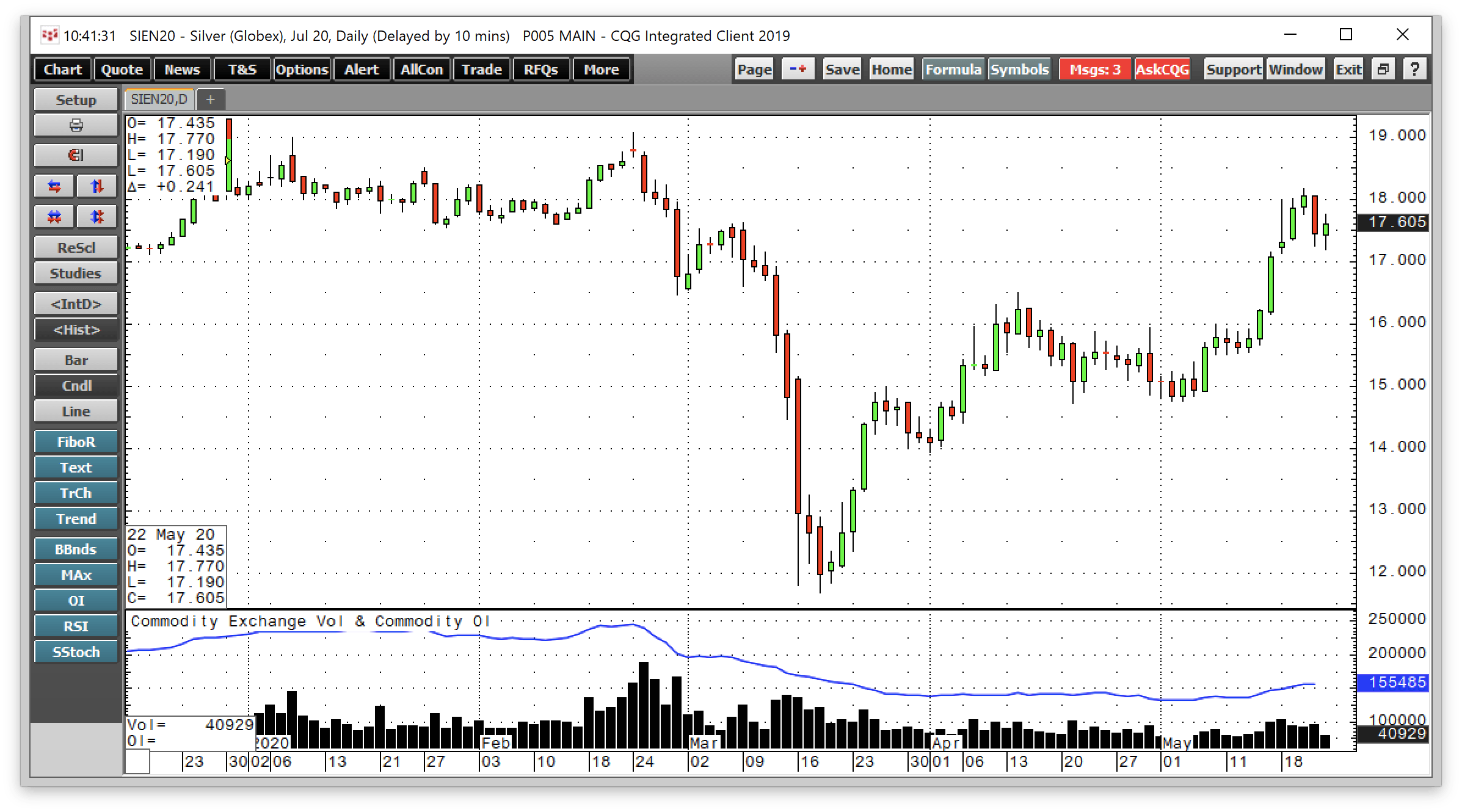Click the printer icon button
This screenshot has width=1462, height=812.
76,125
